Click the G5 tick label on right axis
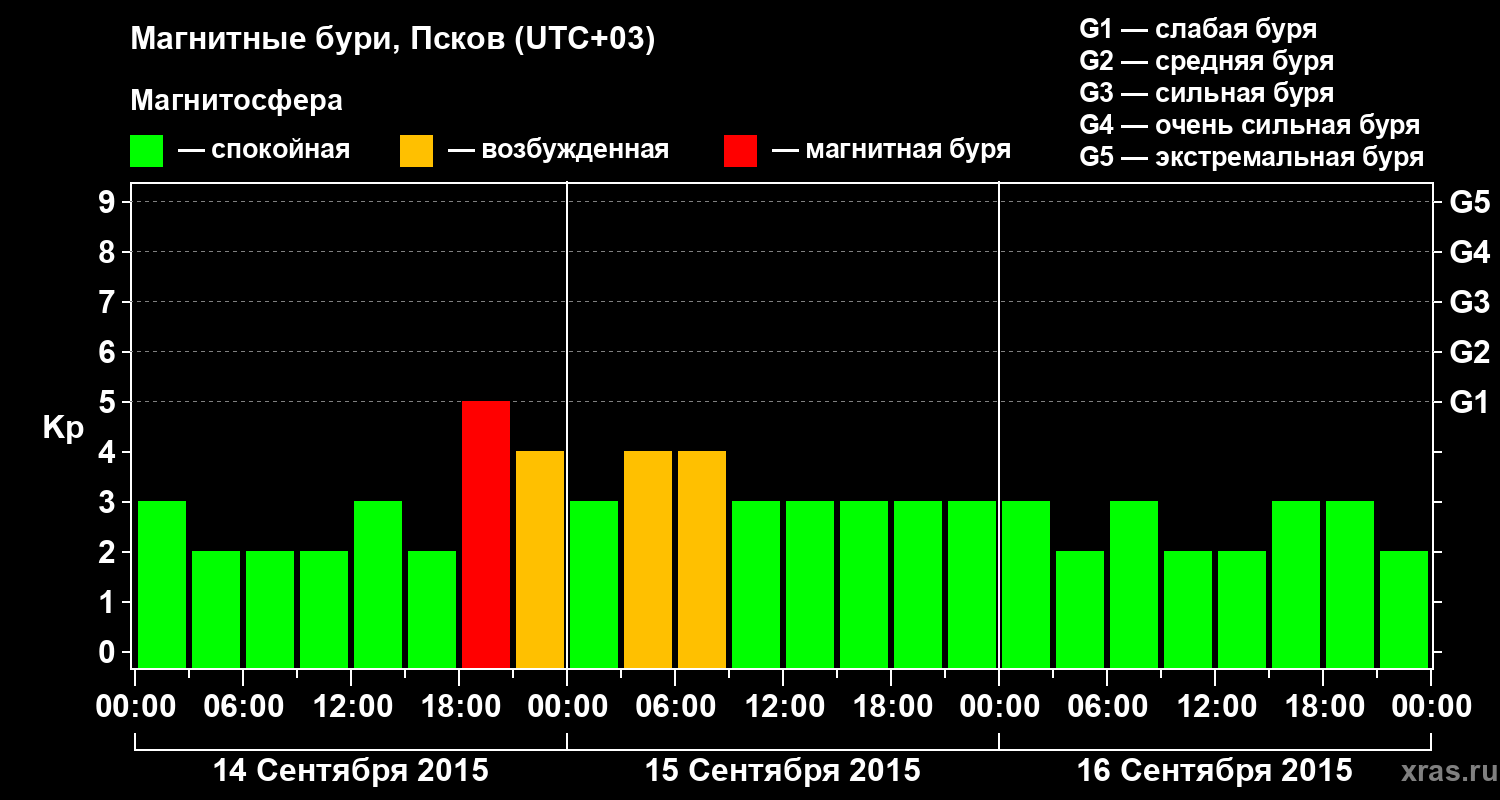The image size is (1500, 800). click(1469, 202)
